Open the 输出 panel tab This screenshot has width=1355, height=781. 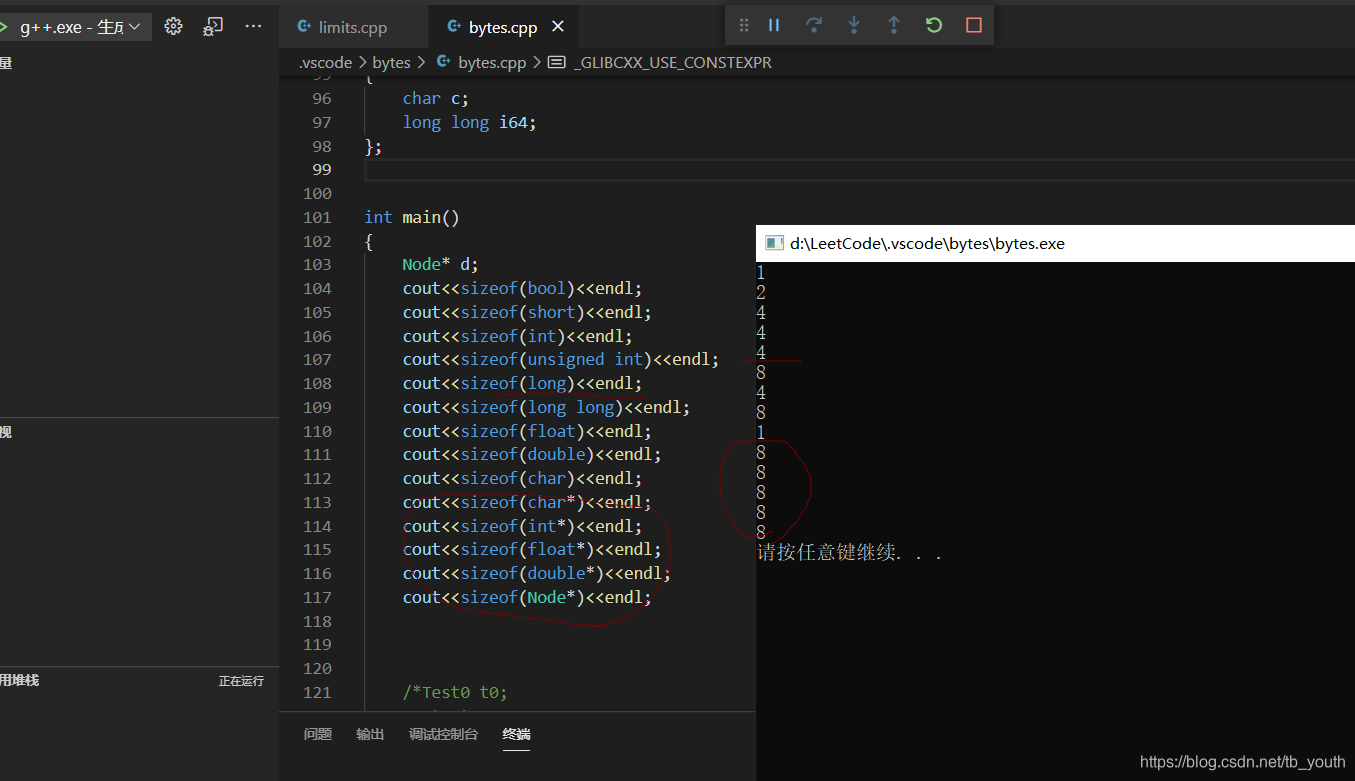coord(370,734)
